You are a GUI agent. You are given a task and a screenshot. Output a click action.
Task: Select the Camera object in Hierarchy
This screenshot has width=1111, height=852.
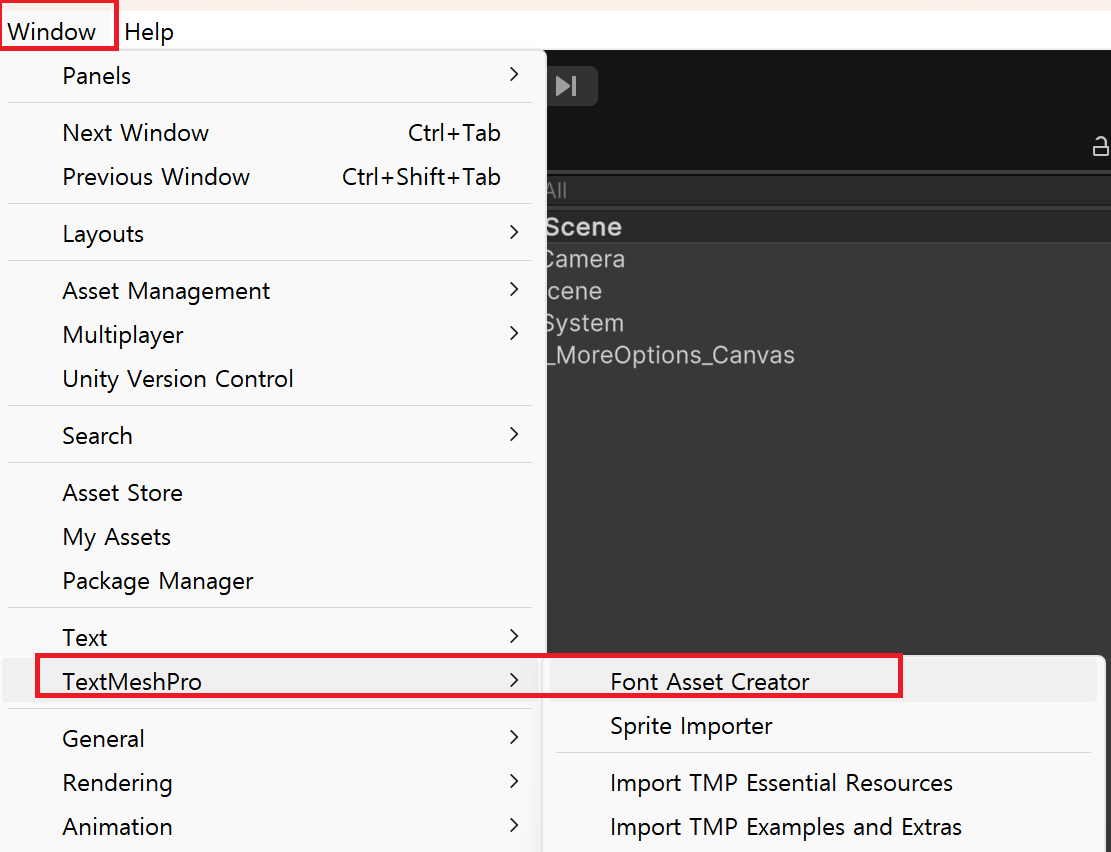[828, 259]
